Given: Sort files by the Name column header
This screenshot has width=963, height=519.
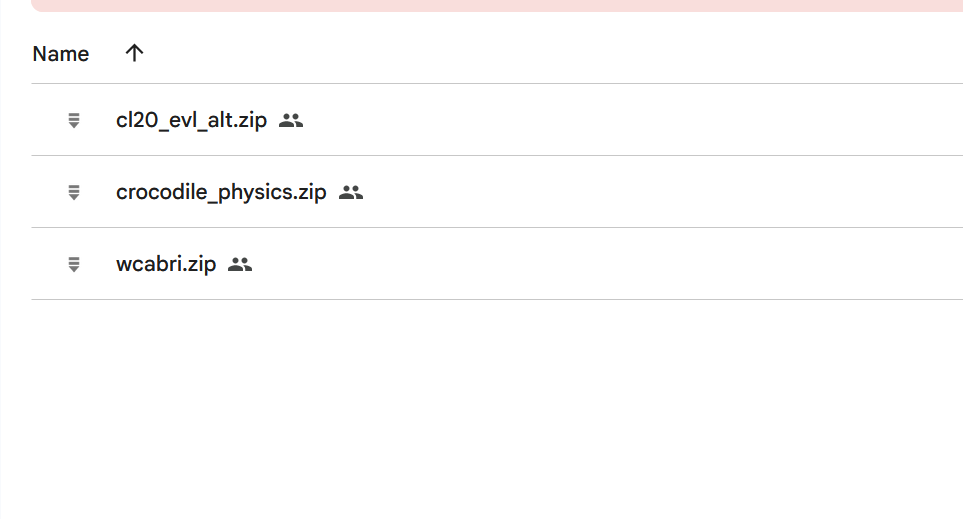Looking at the screenshot, I should point(61,54).
